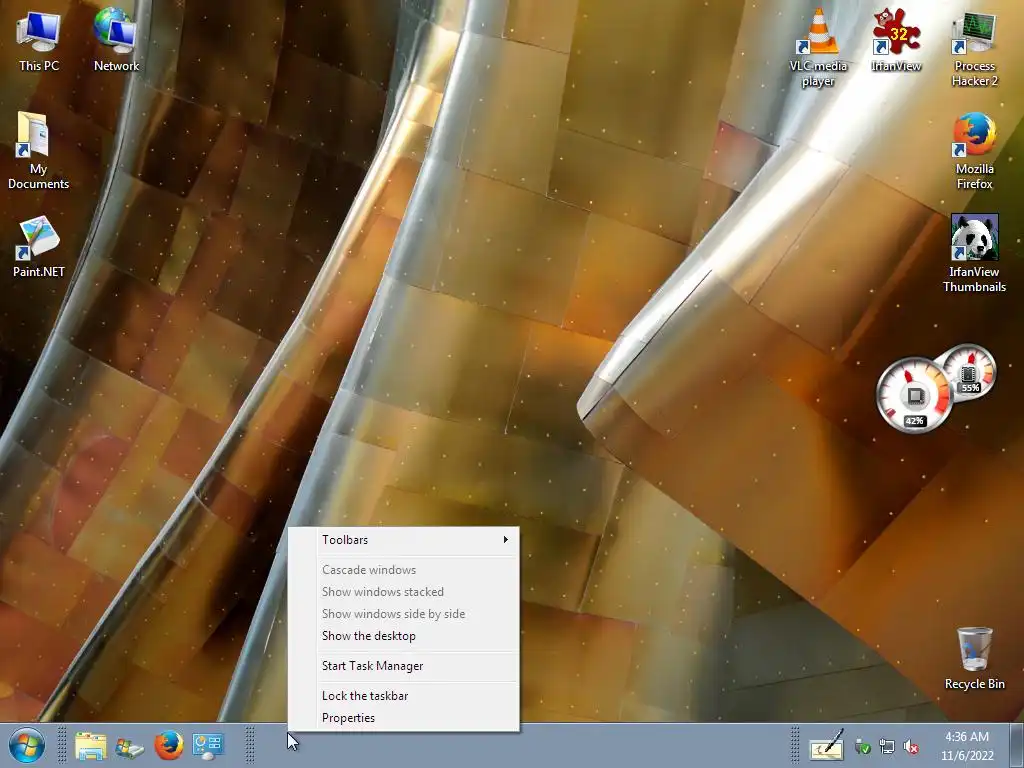Open the Control Panel taskbar icon
This screenshot has width=1024, height=768.
coord(208,745)
